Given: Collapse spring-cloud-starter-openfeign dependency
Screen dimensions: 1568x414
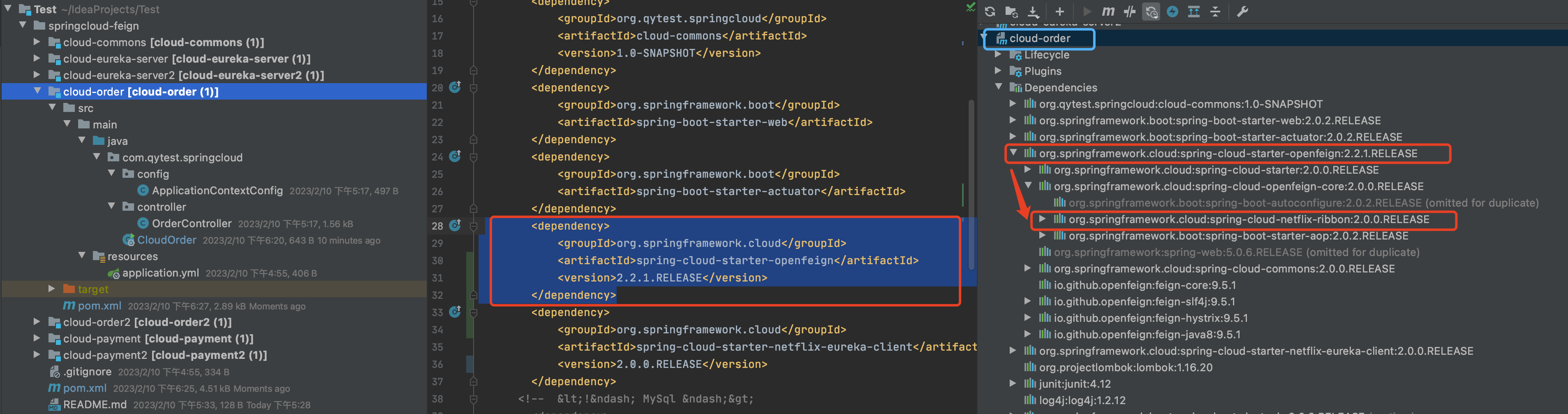Looking at the screenshot, I should (x=1013, y=153).
